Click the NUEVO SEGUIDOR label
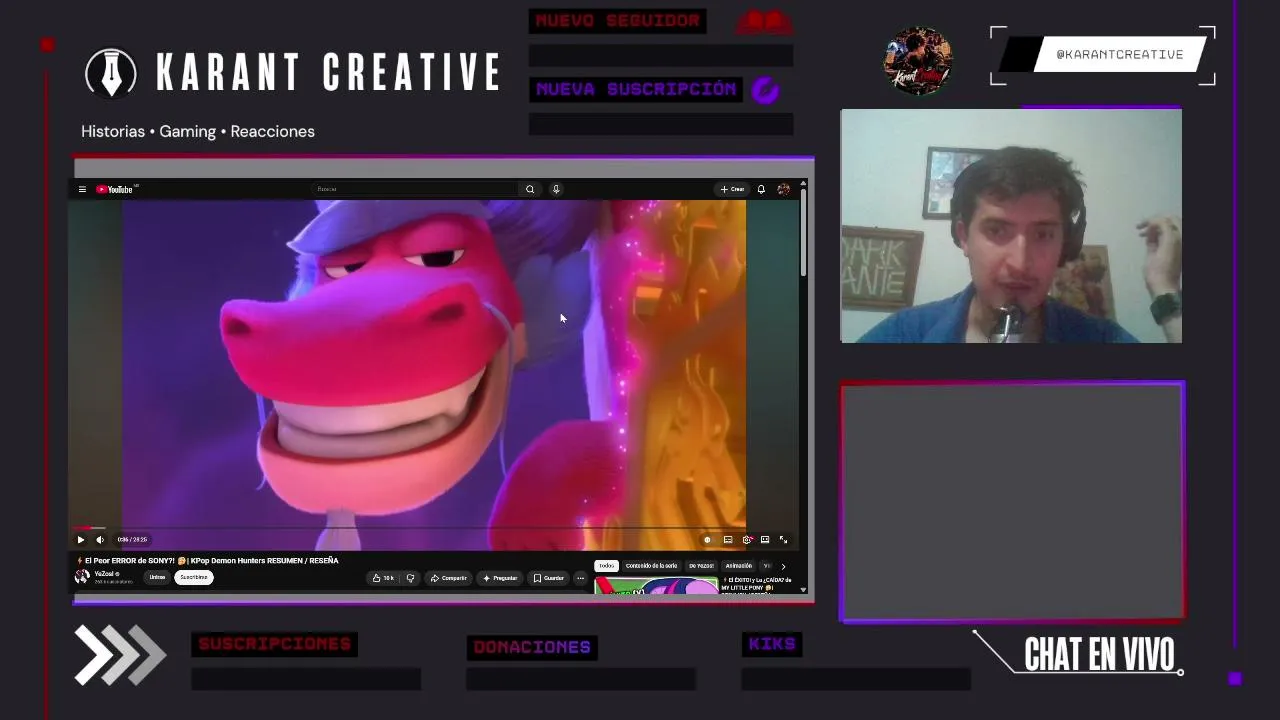 click(618, 21)
